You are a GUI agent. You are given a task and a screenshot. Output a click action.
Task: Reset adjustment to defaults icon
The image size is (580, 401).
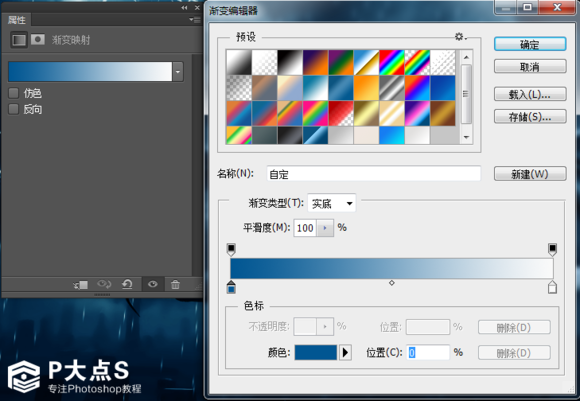coord(127,284)
